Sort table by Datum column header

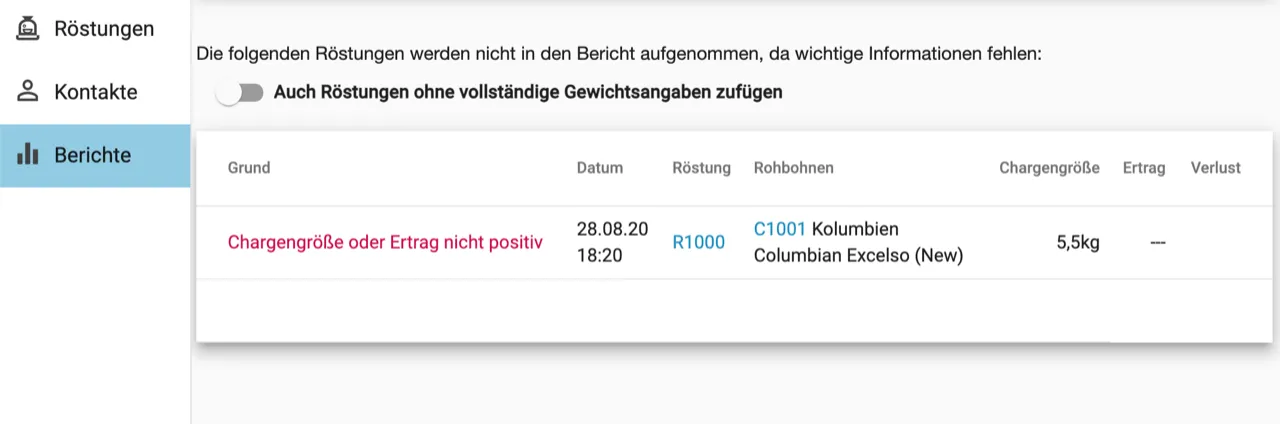click(x=600, y=168)
